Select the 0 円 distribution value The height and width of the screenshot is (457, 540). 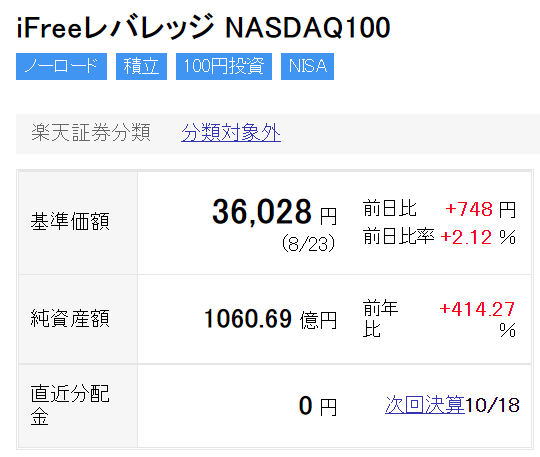(318, 406)
